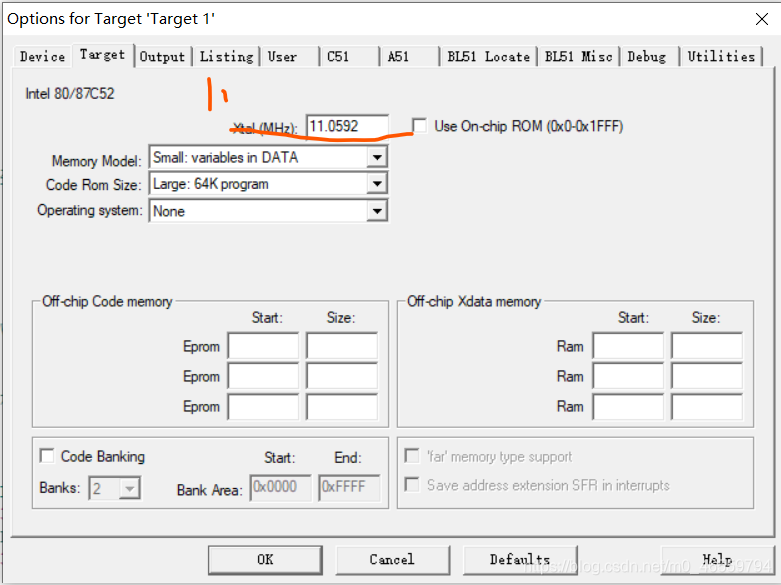The width and height of the screenshot is (781, 585).
Task: Switch to BL51 Misc tab
Action: [x=578, y=57]
